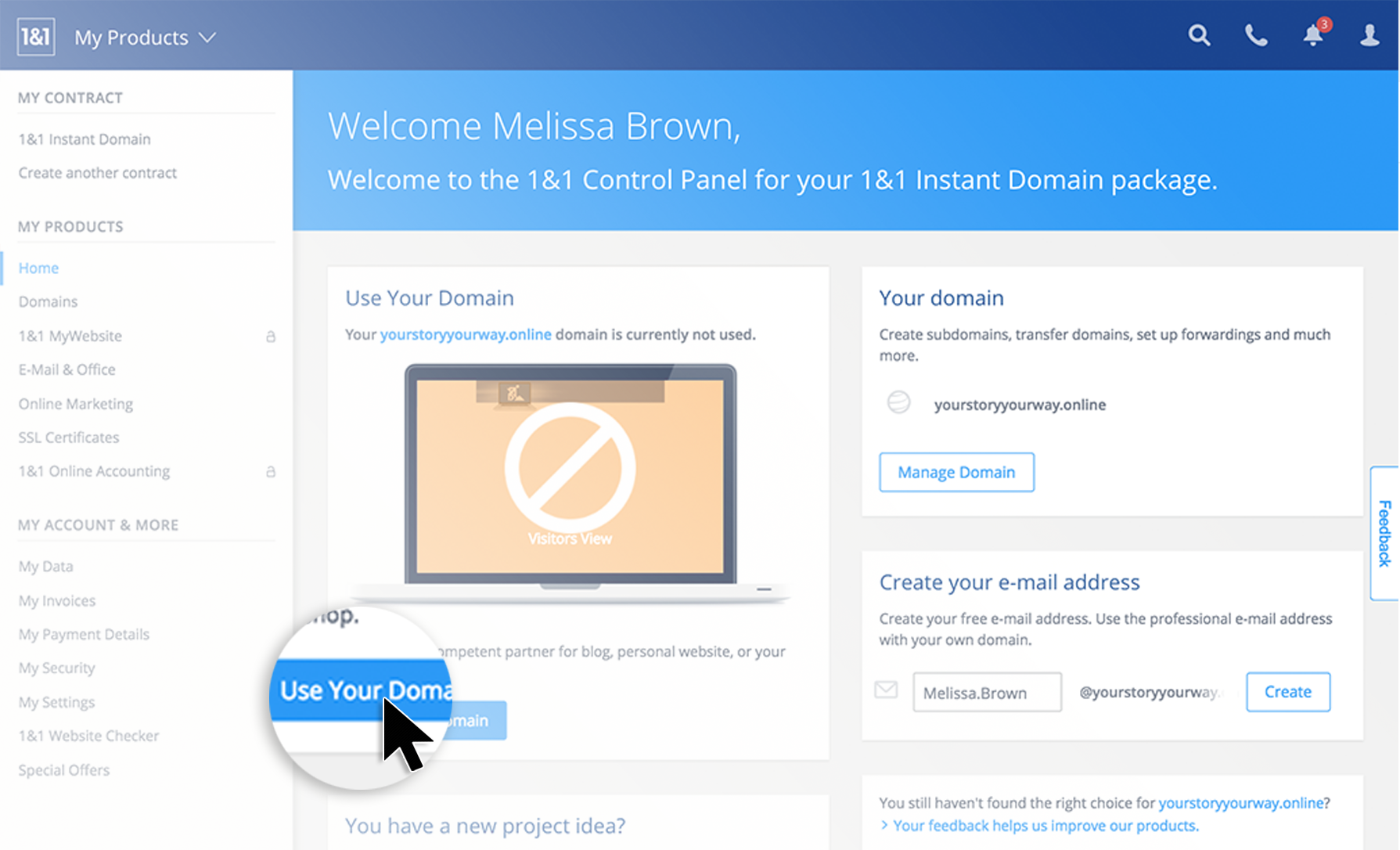
Task: Open the Feedback side tab
Action: tap(1384, 533)
